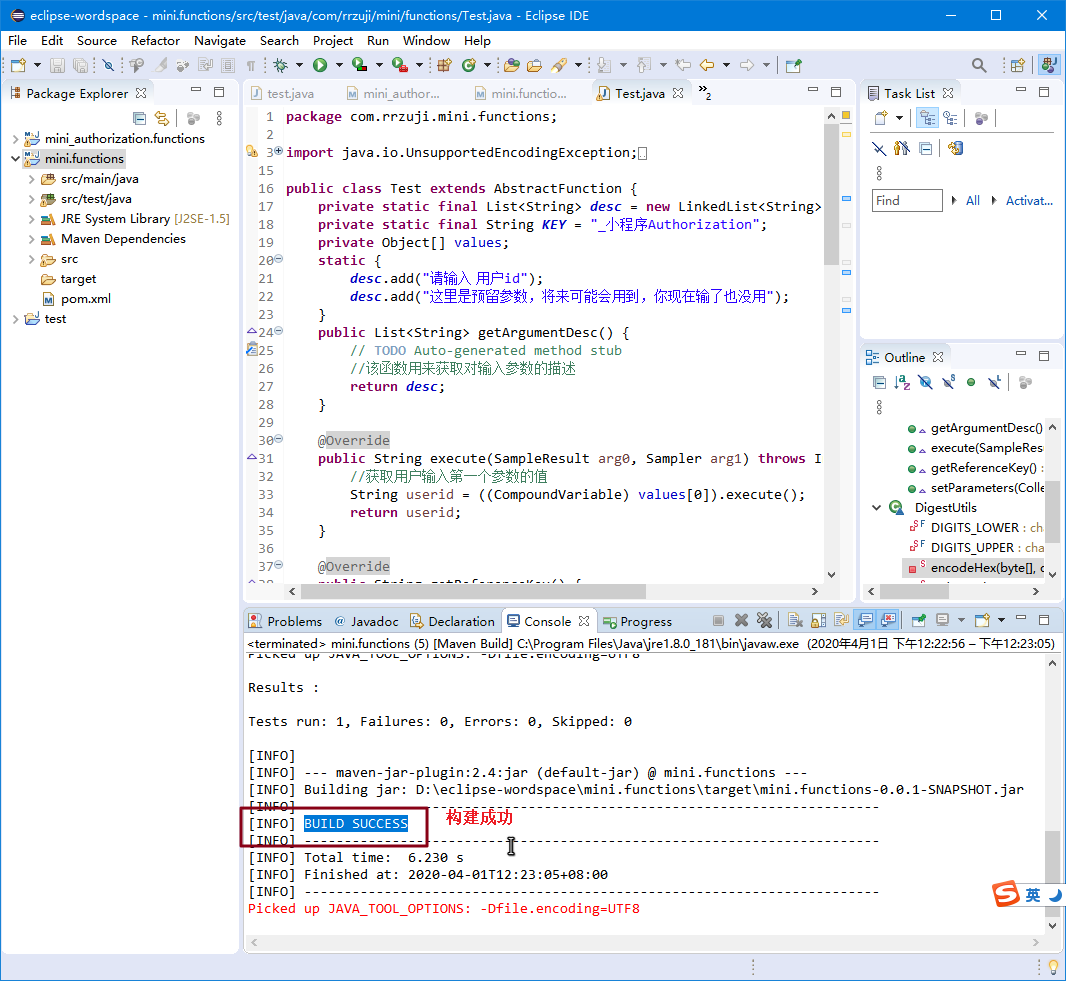
Task: Click Clear Console icon
Action: (795, 620)
